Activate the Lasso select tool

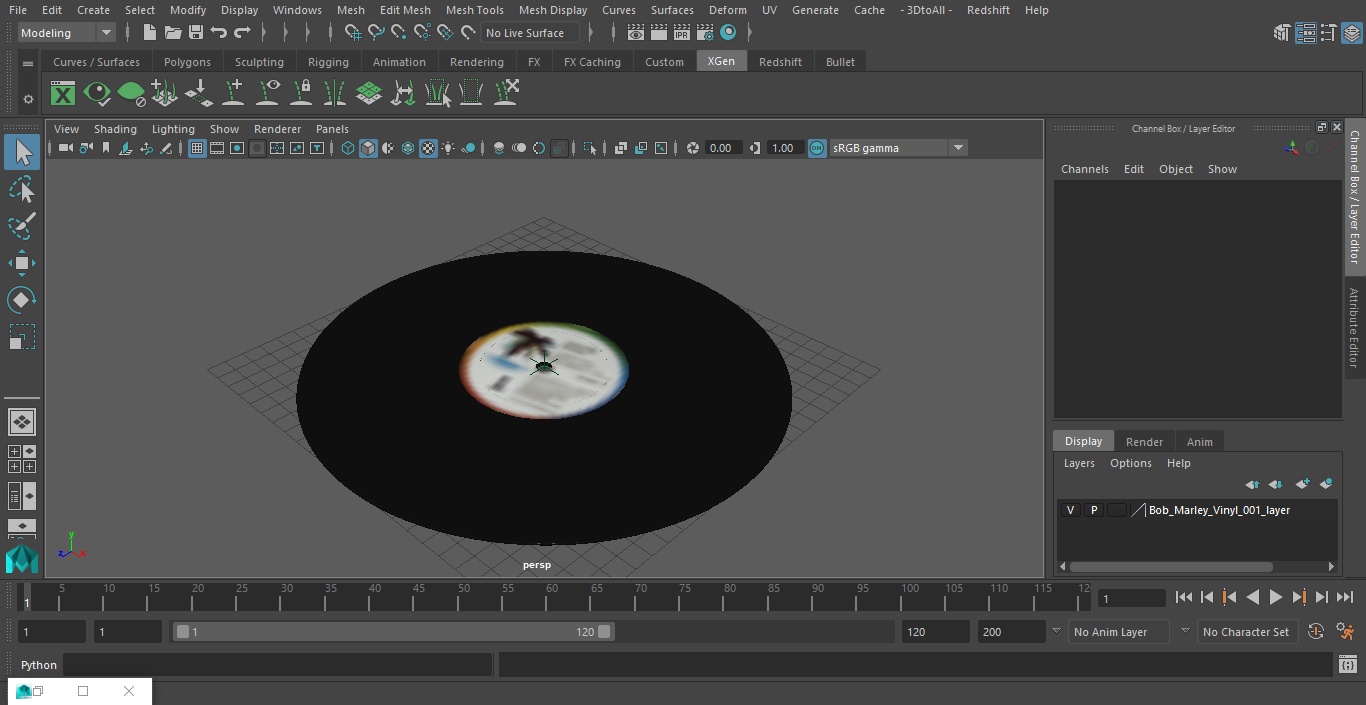(x=22, y=189)
